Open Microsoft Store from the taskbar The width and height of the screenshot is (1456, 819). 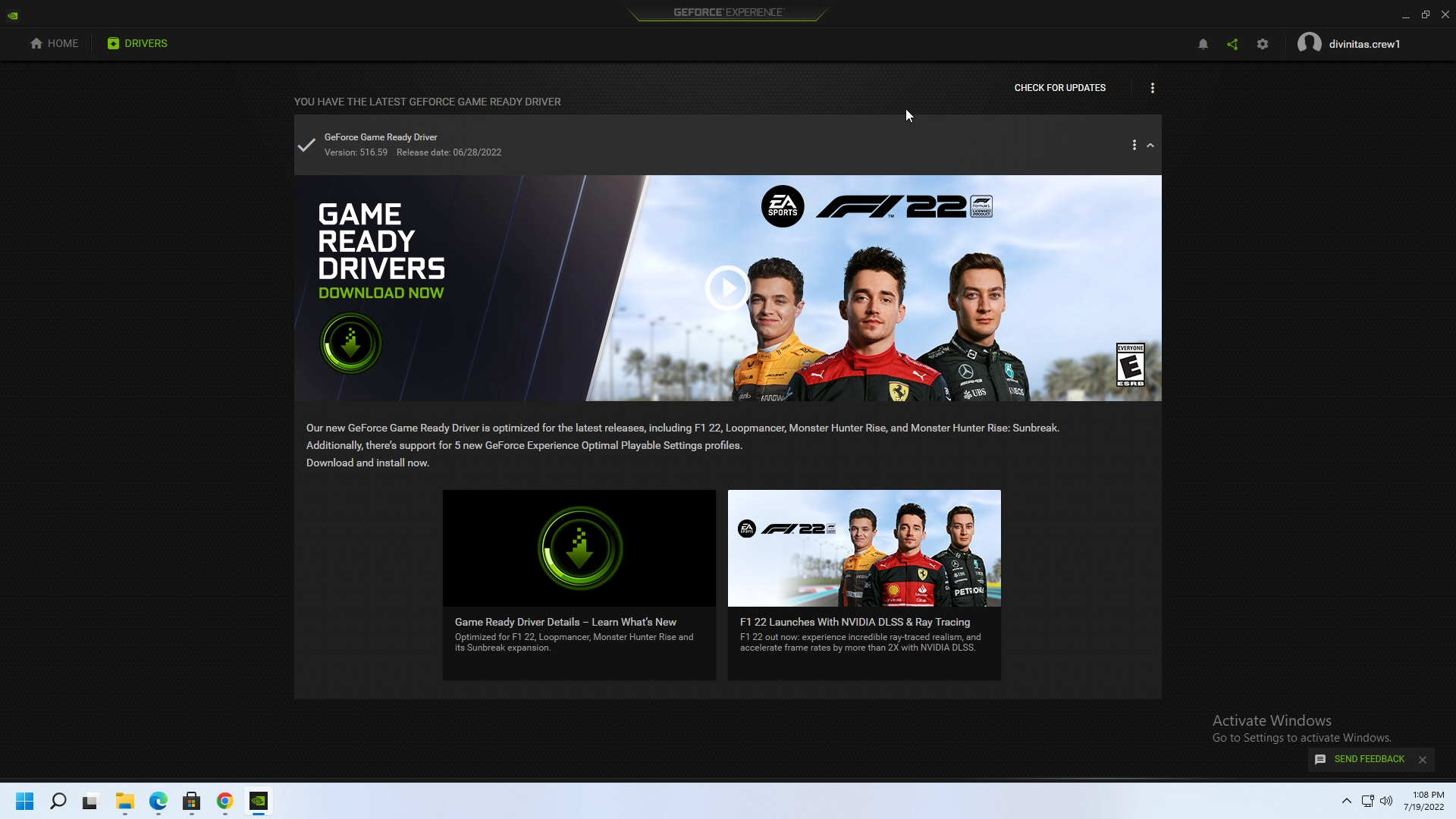(191, 801)
